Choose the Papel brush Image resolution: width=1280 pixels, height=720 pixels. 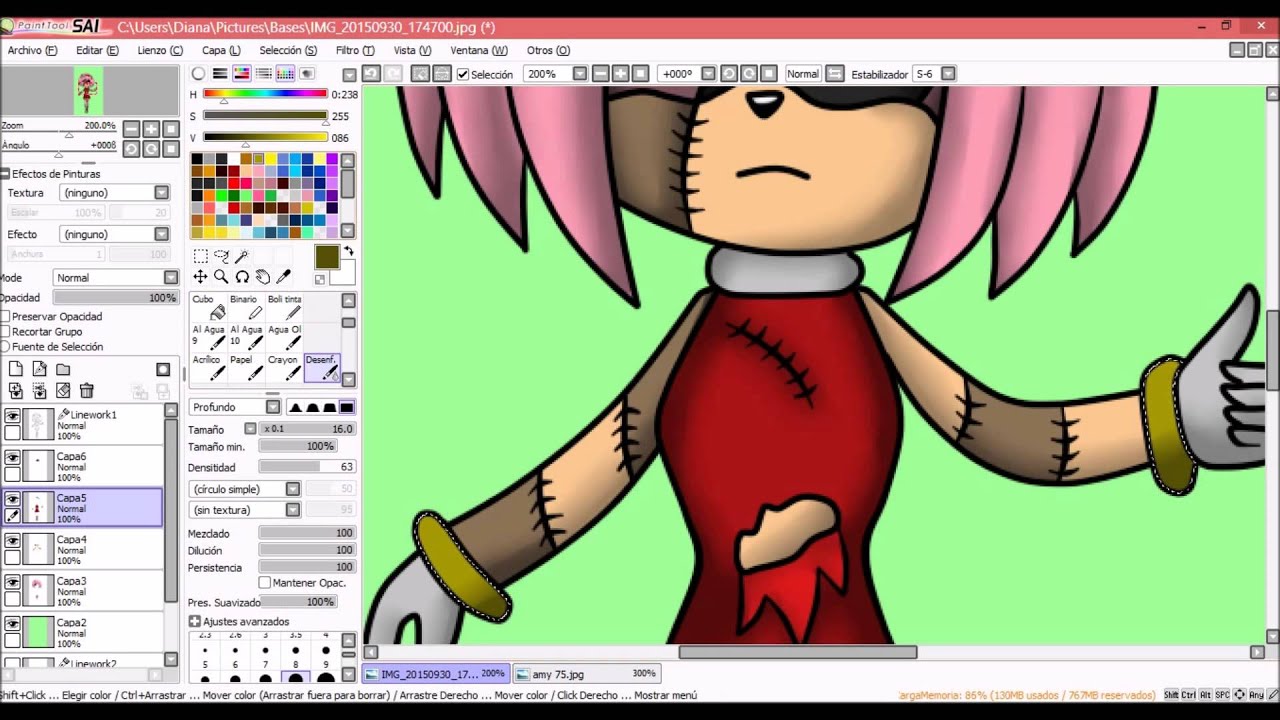pos(246,367)
